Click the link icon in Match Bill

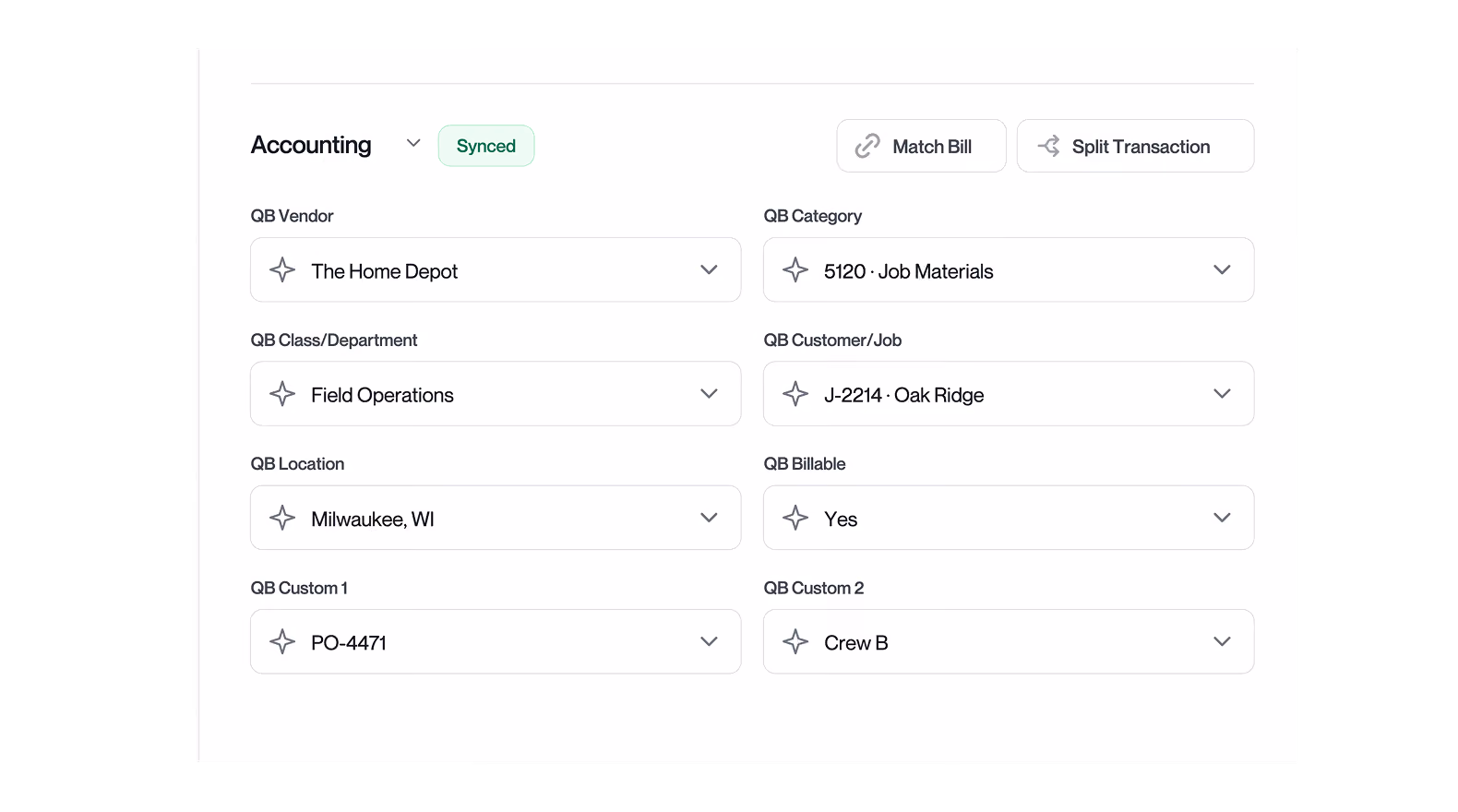click(867, 146)
